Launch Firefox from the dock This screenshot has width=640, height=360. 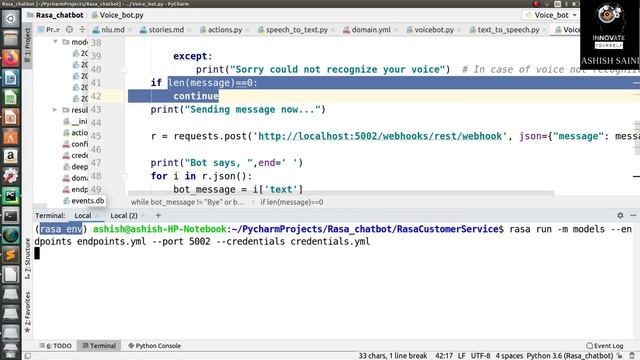coord(11,58)
